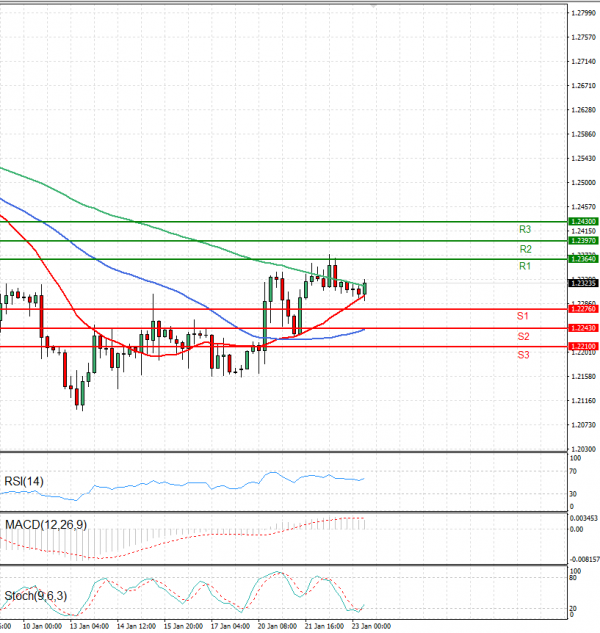
Task: Click the 1.24150 price axis value
Action: click(x=583, y=231)
